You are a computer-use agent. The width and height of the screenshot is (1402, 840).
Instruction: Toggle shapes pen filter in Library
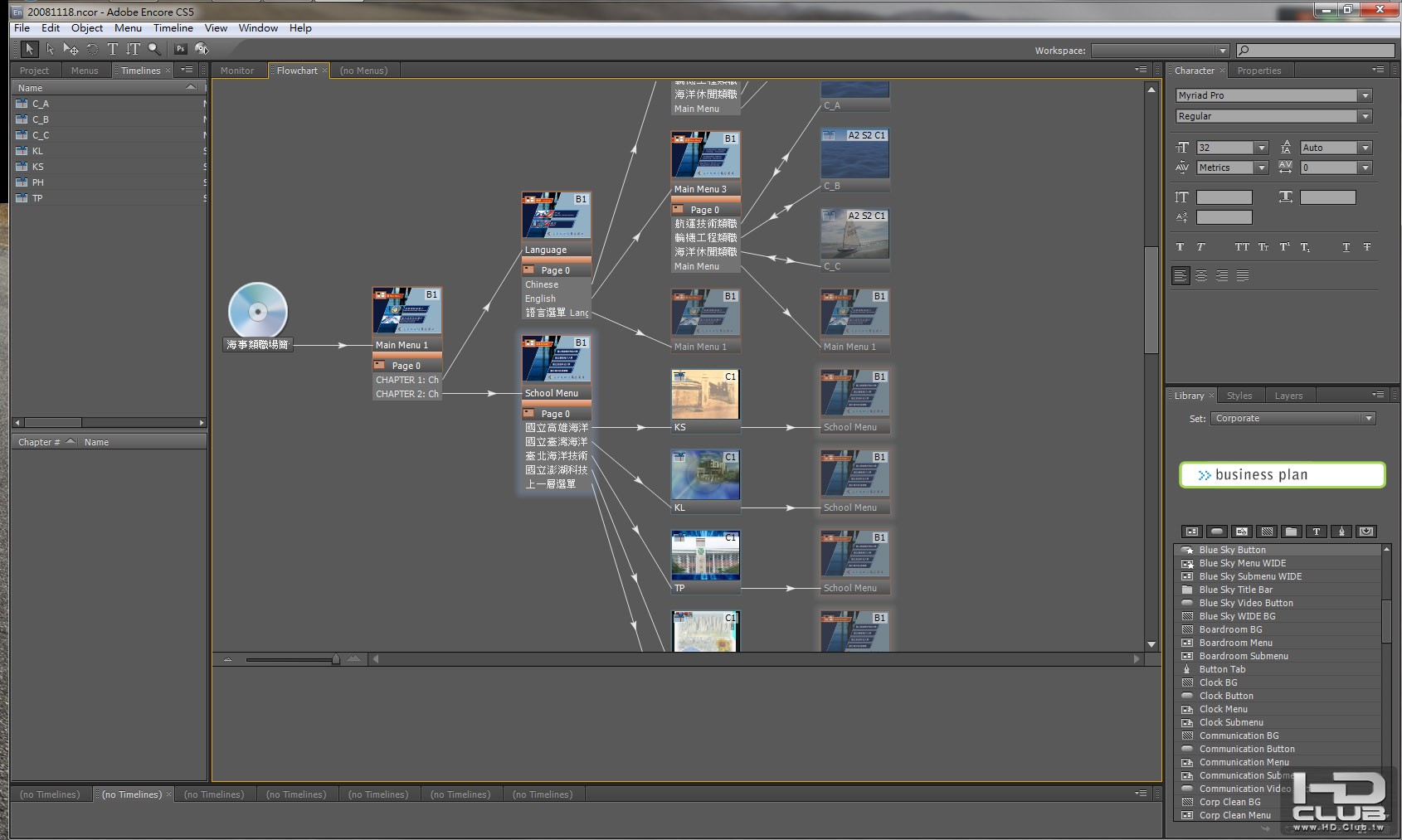[x=1341, y=532]
